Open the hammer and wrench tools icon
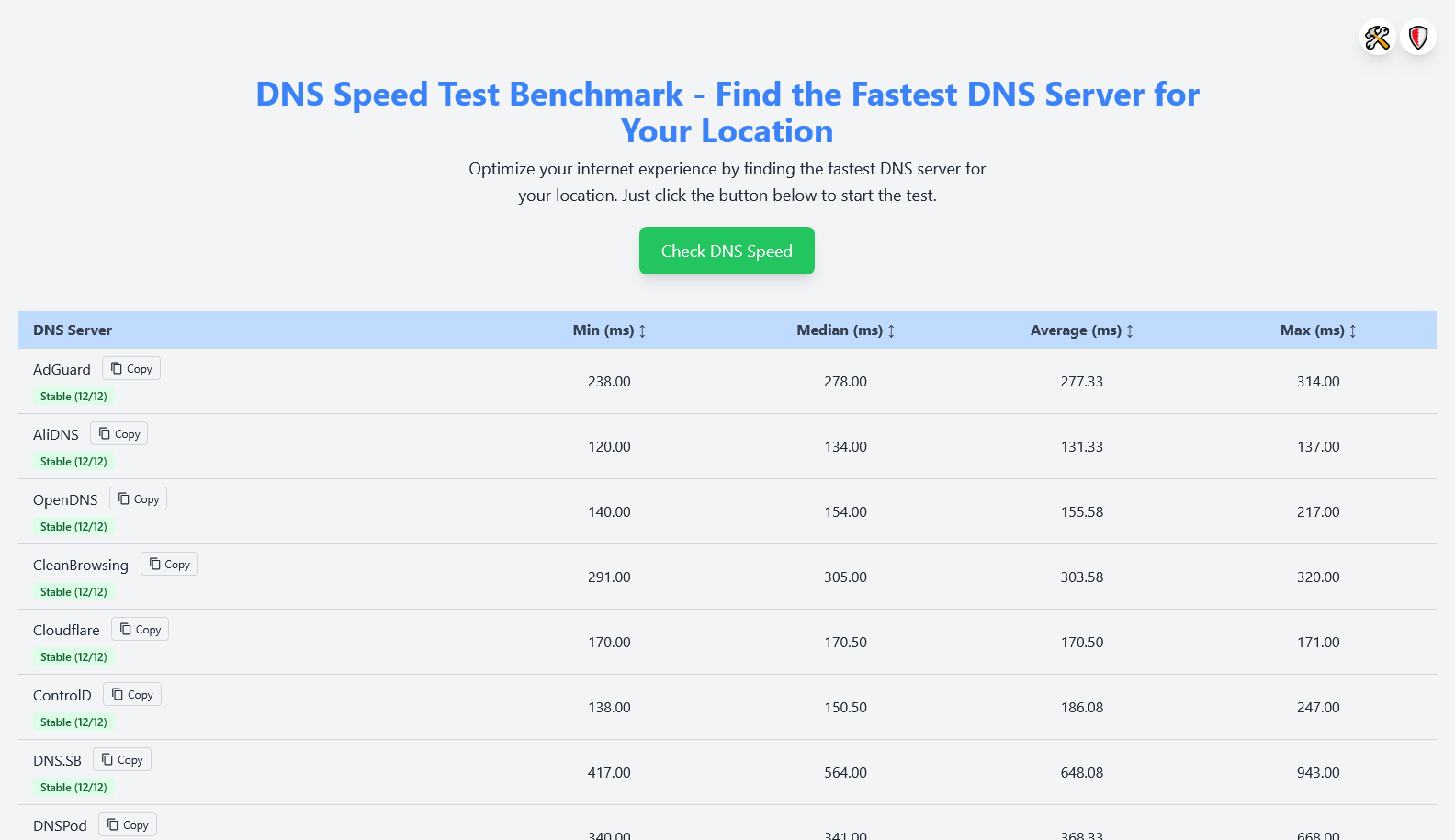Viewport: 1455px width, 840px height. pyautogui.click(x=1377, y=38)
